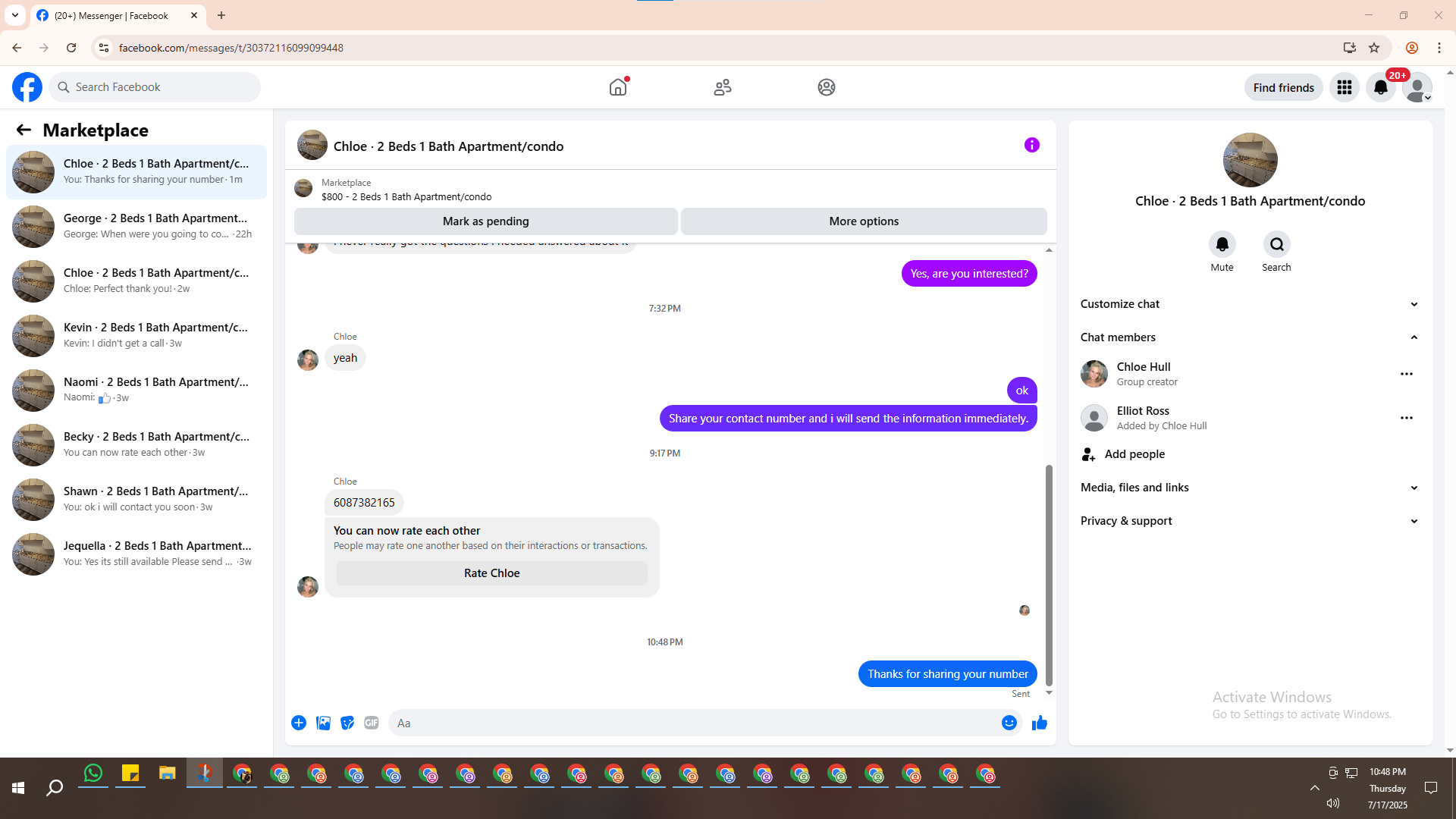Select the chat with Chloe sent 1m ago
Screen dimensions: 1456x819
coord(136,171)
